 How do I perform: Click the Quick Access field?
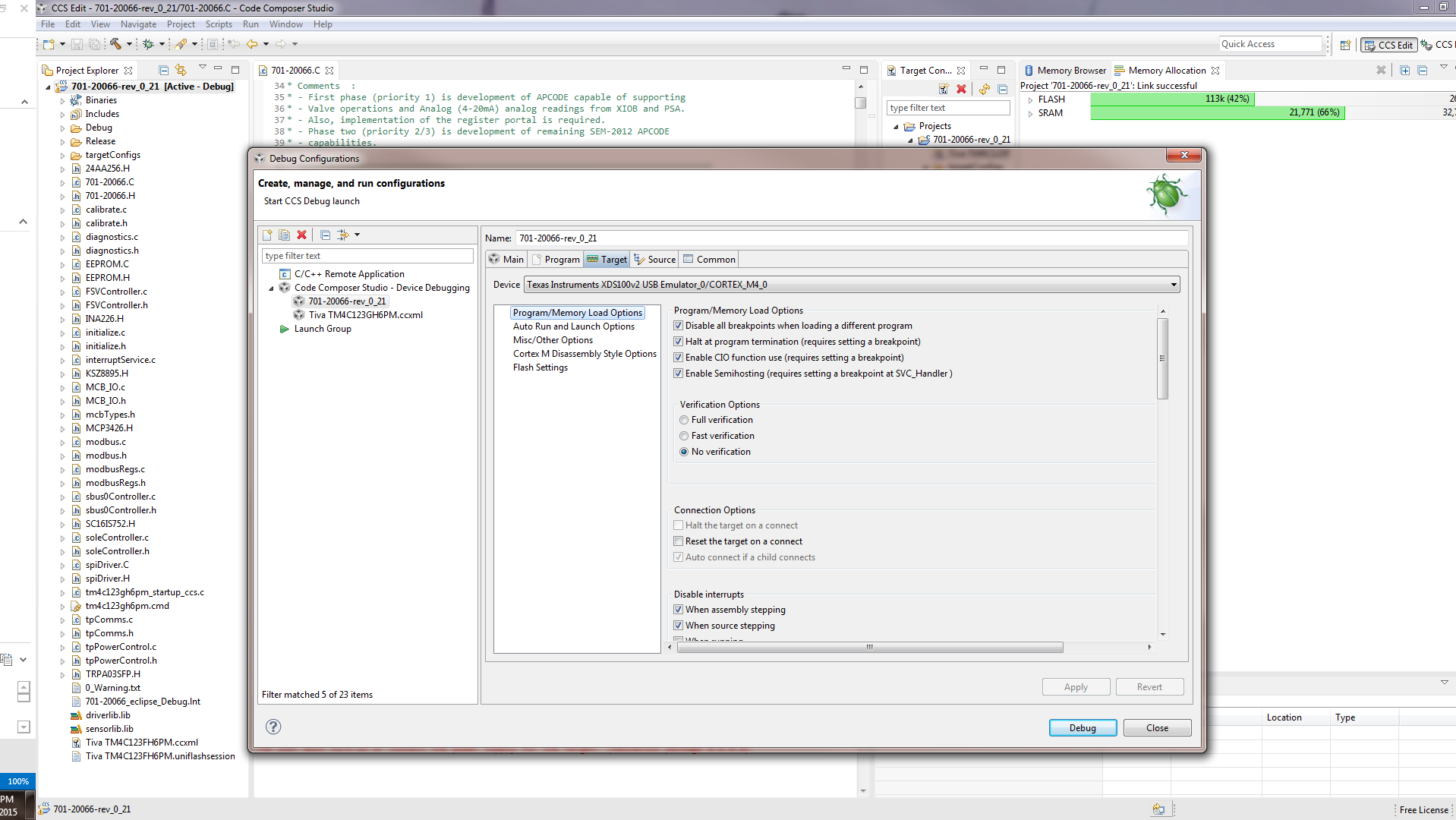pos(1271,44)
